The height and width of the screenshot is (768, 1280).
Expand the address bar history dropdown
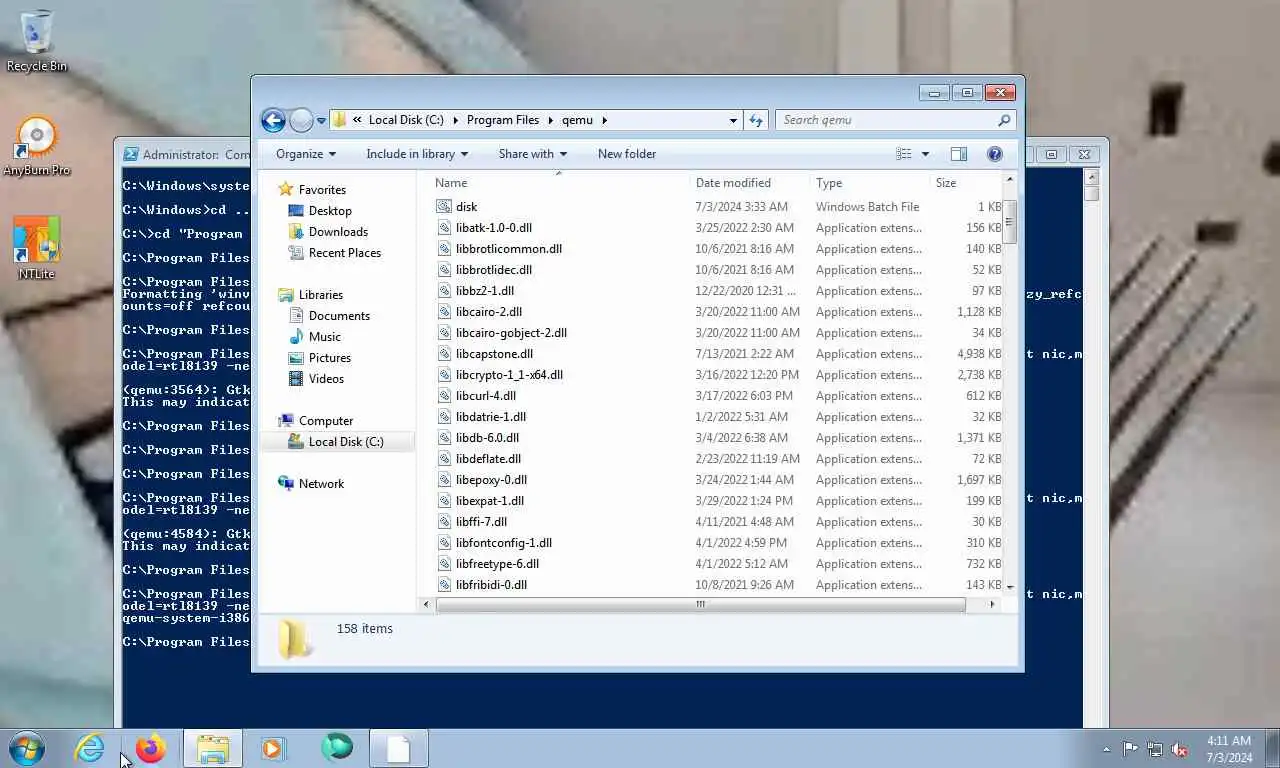tap(733, 120)
